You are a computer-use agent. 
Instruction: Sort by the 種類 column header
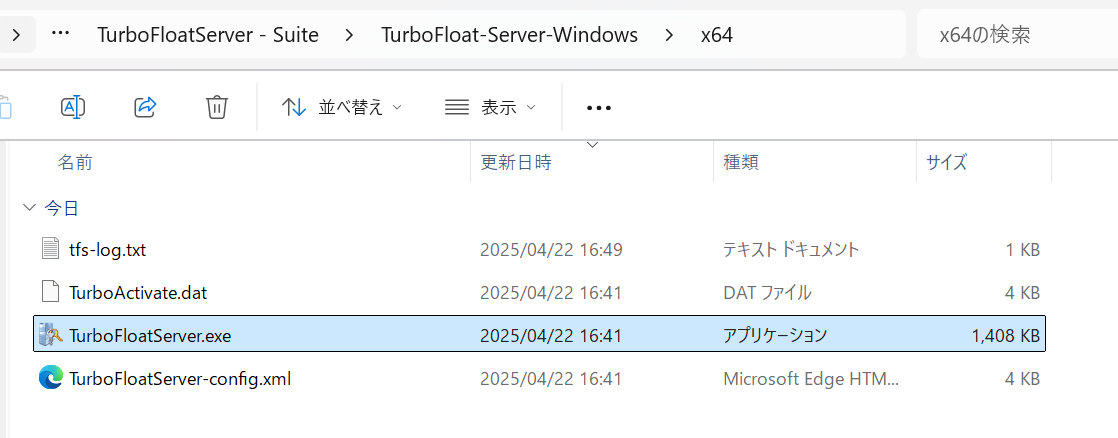pyautogui.click(x=741, y=162)
